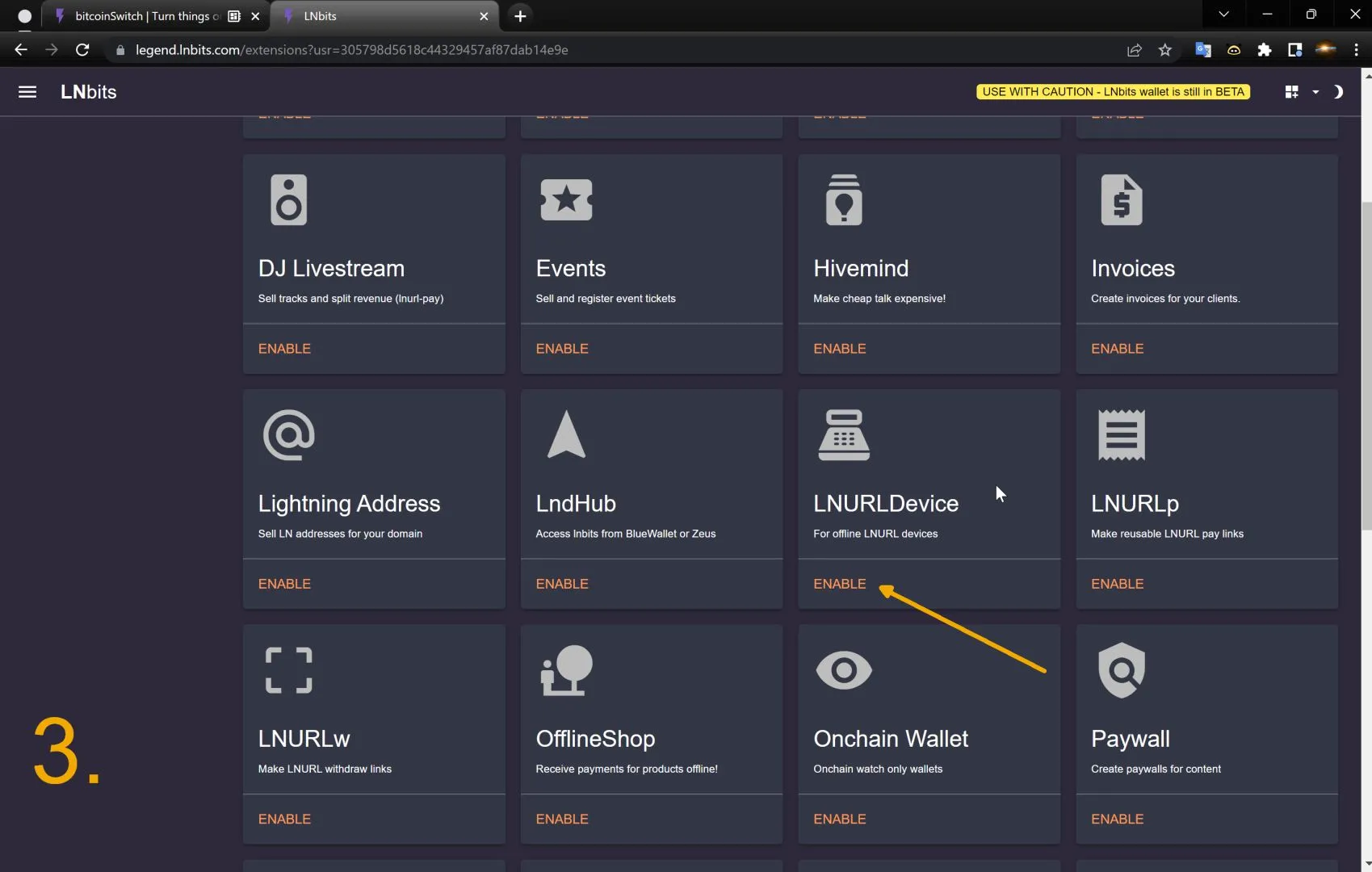The height and width of the screenshot is (872, 1372).
Task: Enable the LNURLDevice extension
Action: click(x=839, y=584)
